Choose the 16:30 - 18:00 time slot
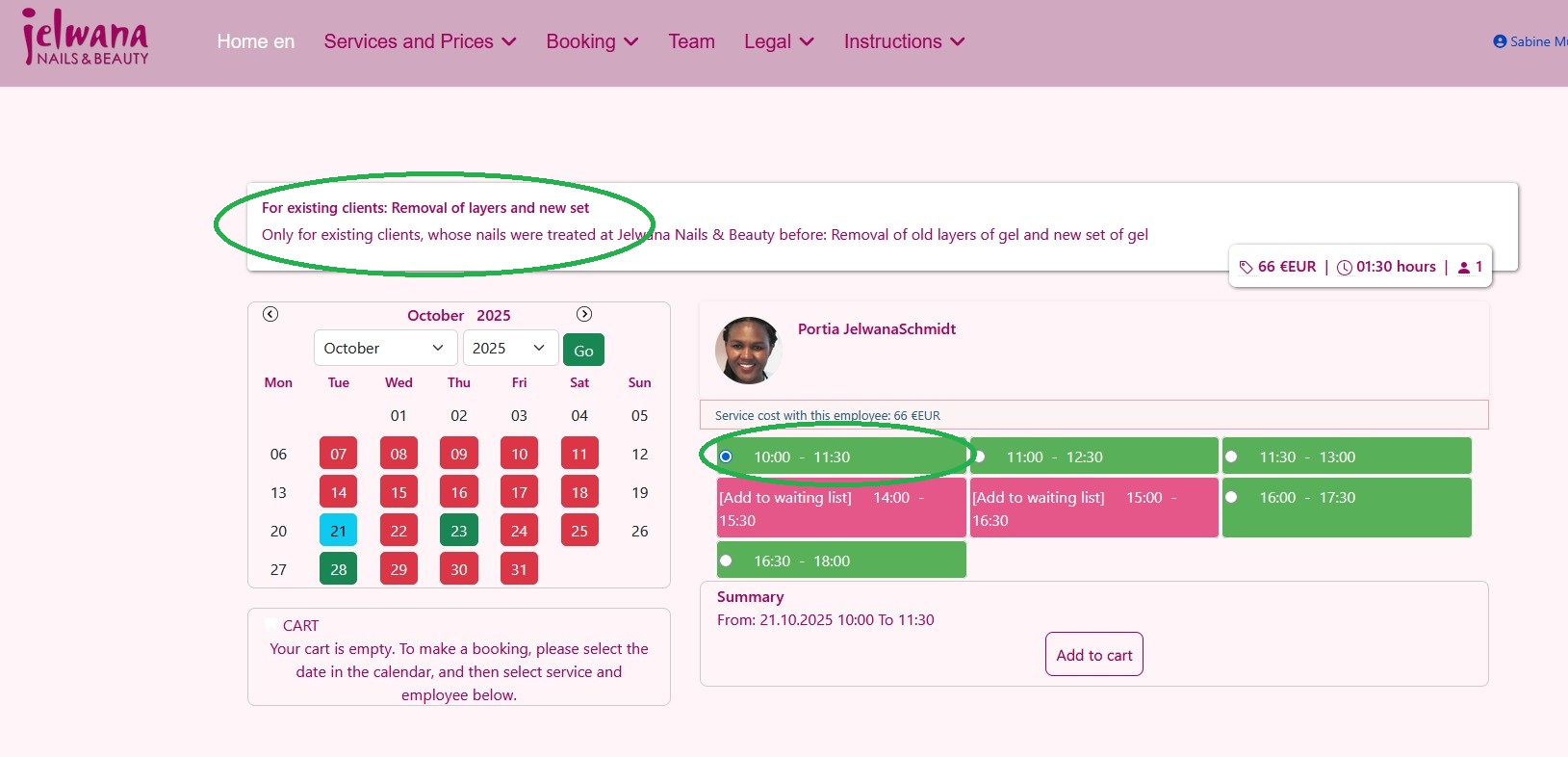1568x757 pixels. tap(727, 561)
